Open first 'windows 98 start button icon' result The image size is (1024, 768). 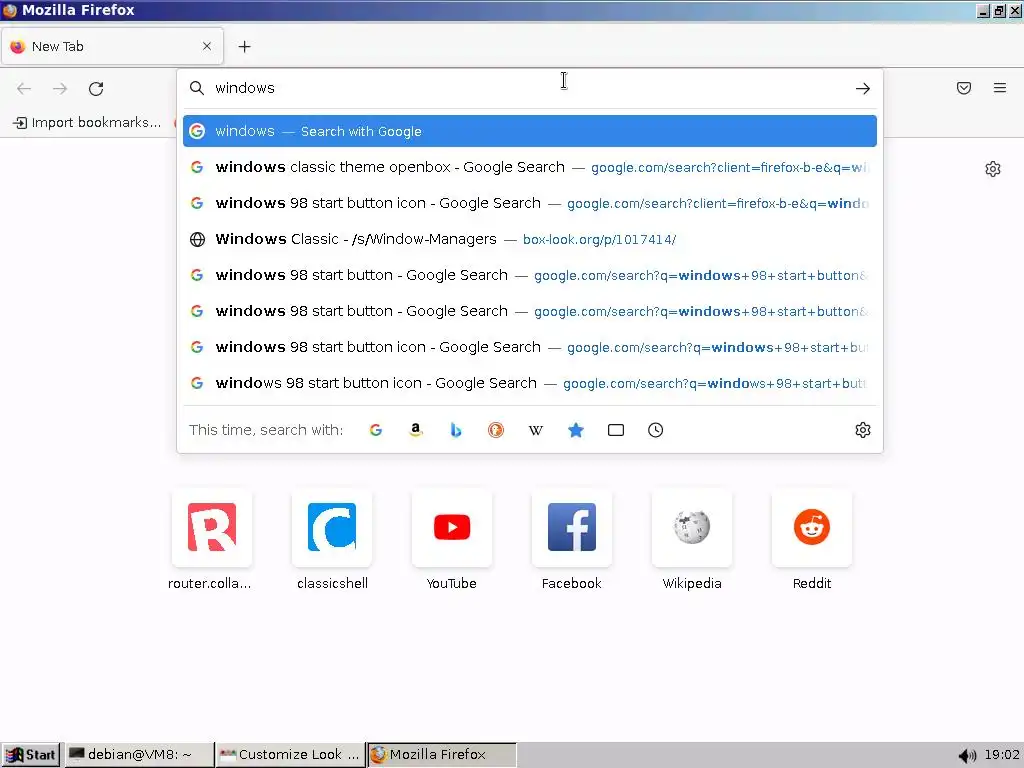point(530,203)
